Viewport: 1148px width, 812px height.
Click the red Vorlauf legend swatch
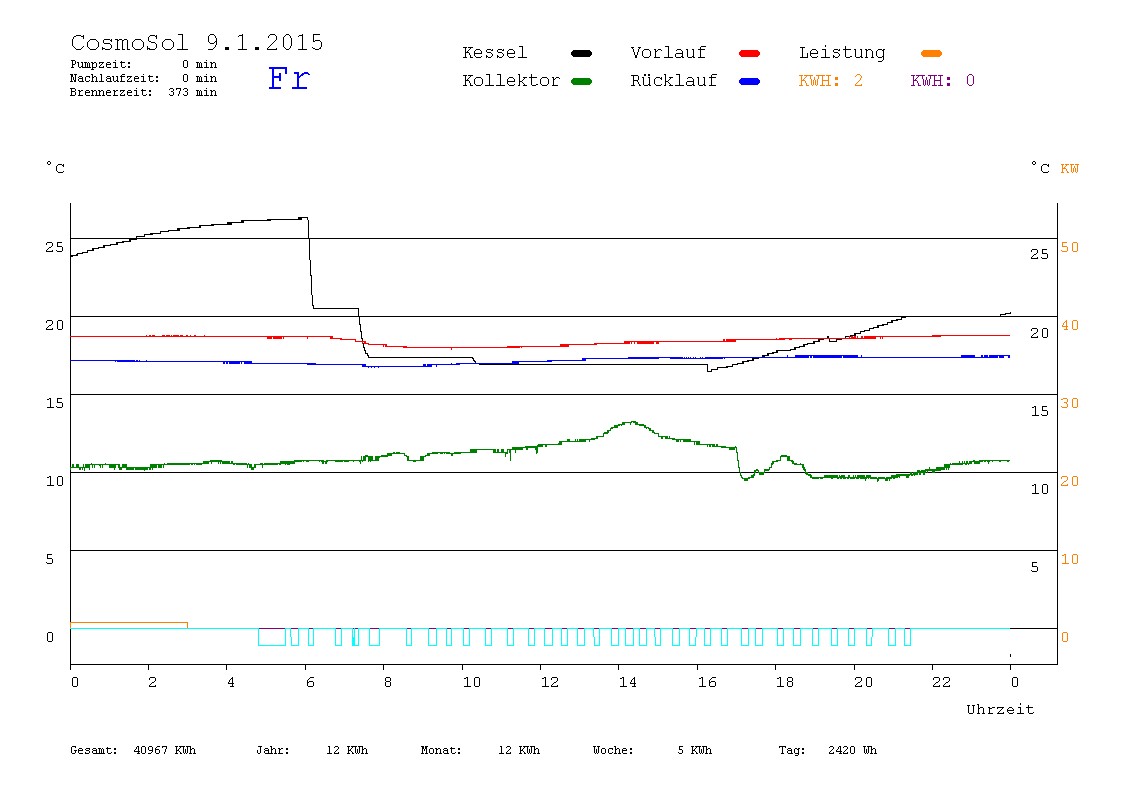(x=750, y=53)
